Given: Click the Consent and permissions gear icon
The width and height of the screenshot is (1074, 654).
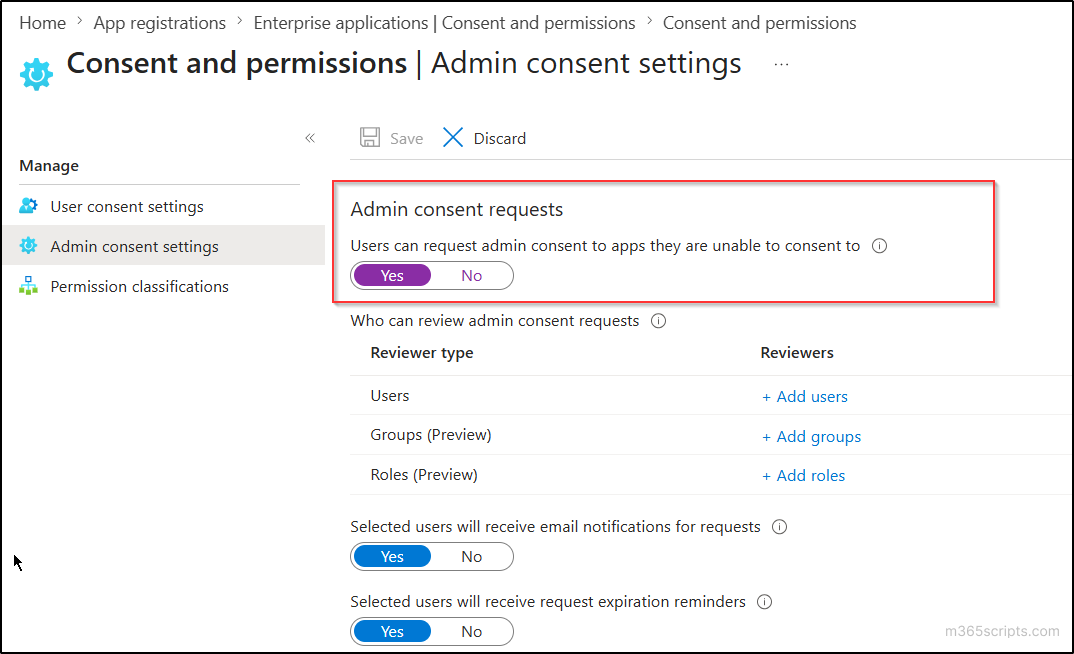Looking at the screenshot, I should [x=36, y=74].
